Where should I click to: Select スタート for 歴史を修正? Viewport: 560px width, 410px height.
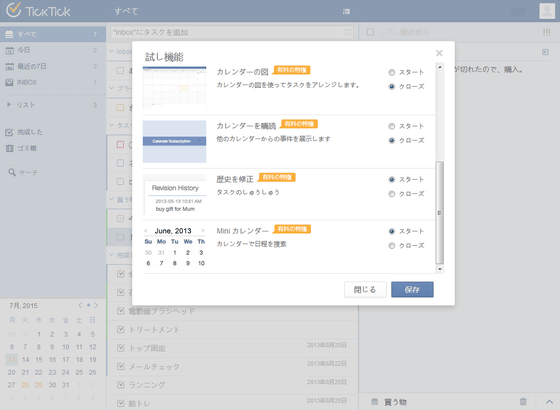pyautogui.click(x=392, y=180)
